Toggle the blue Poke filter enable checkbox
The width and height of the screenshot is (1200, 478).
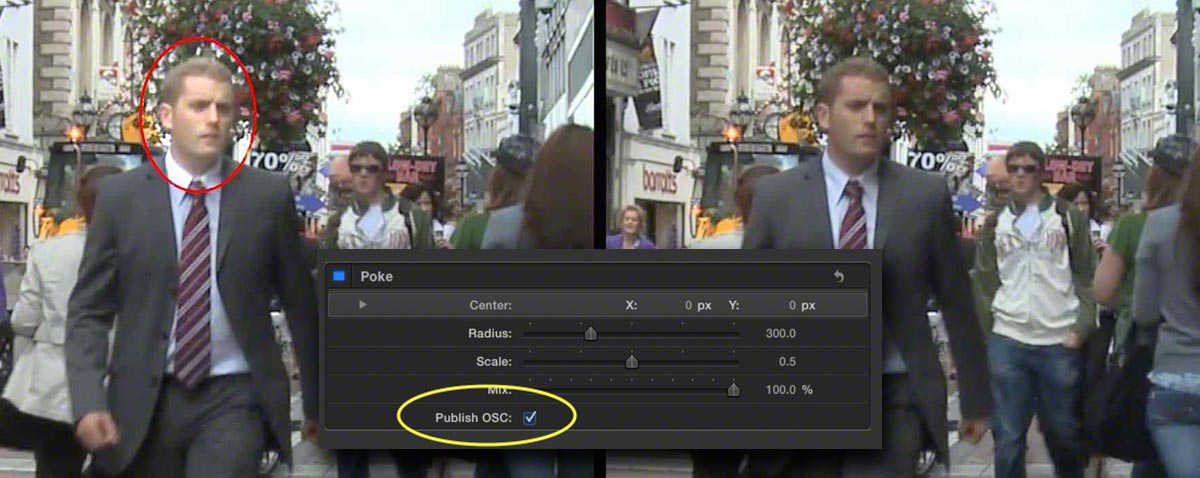coord(339,276)
